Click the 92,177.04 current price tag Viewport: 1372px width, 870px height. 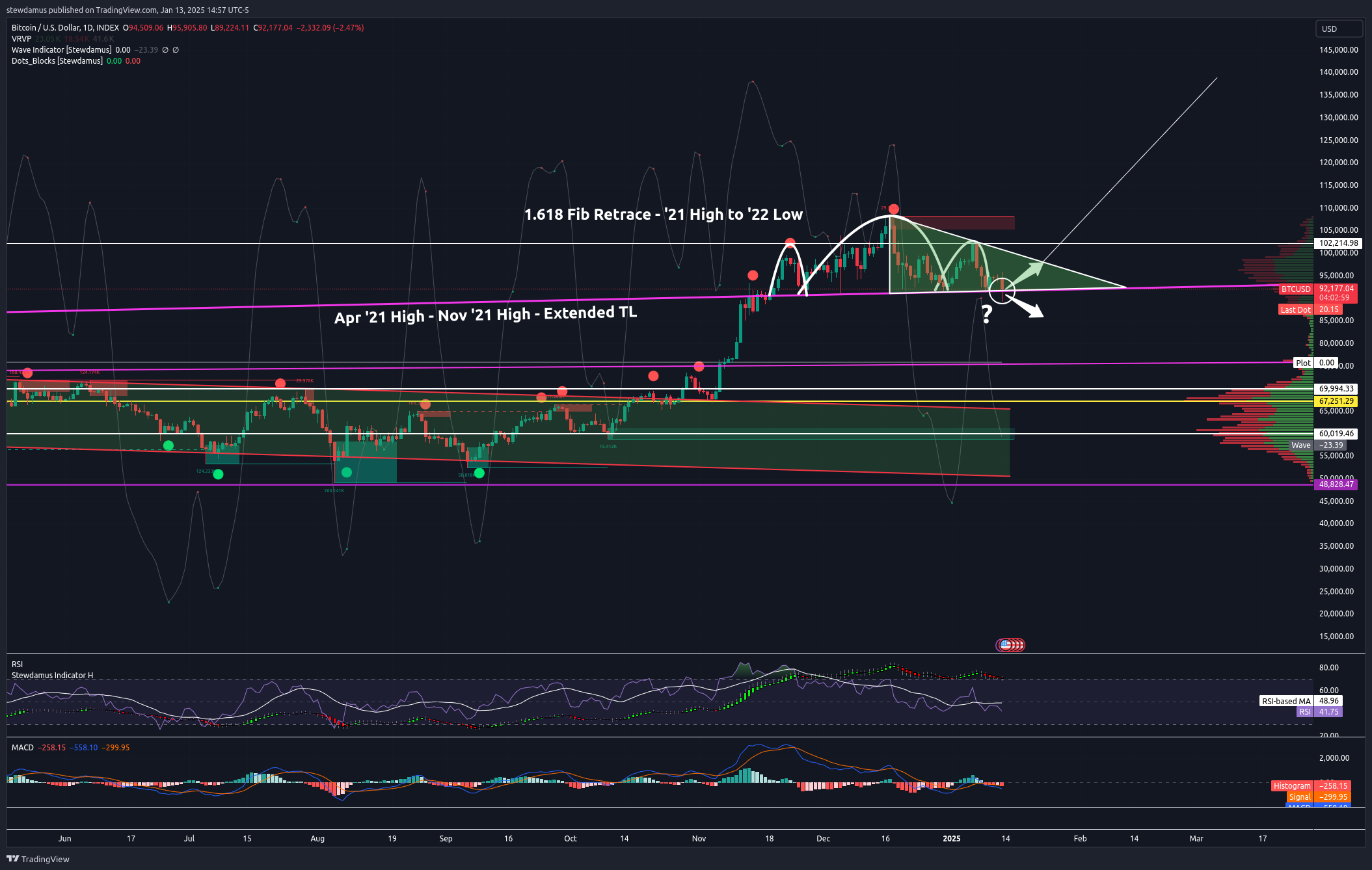pyautogui.click(x=1336, y=289)
